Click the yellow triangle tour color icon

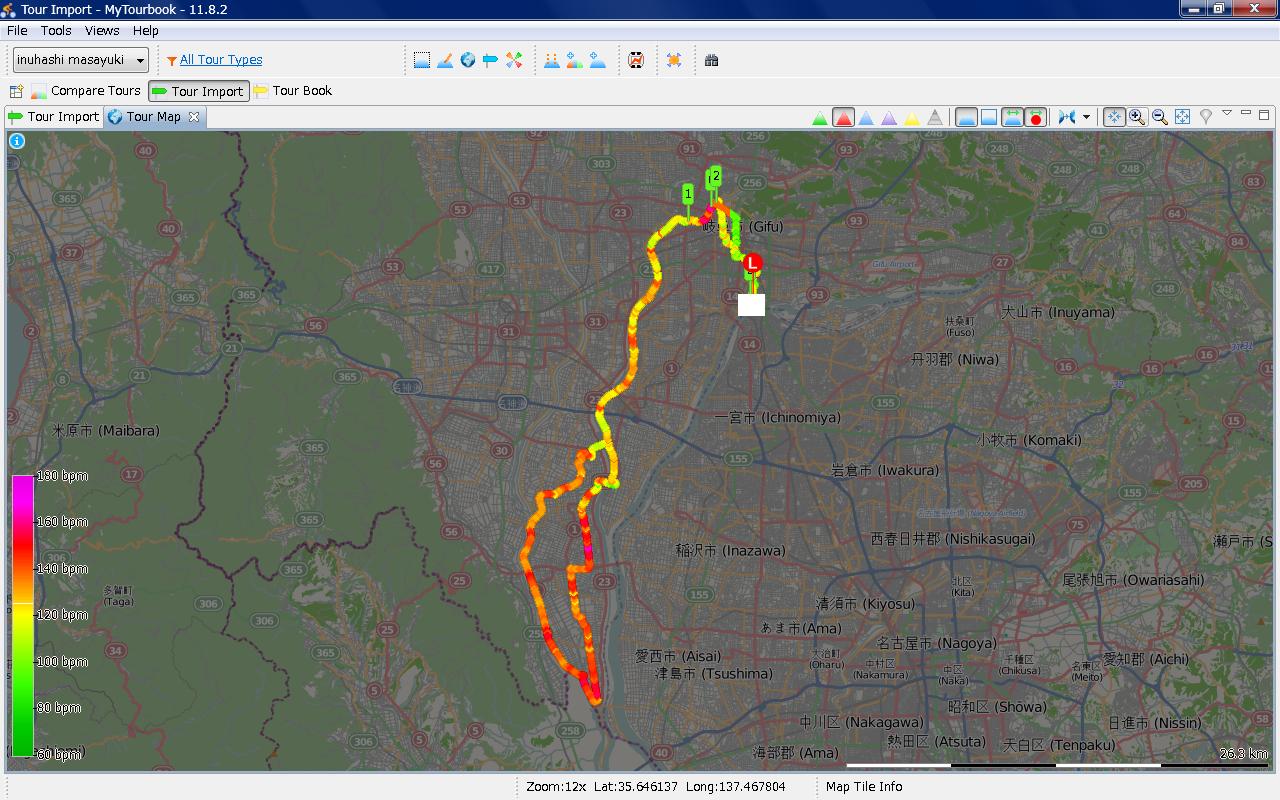(912, 117)
